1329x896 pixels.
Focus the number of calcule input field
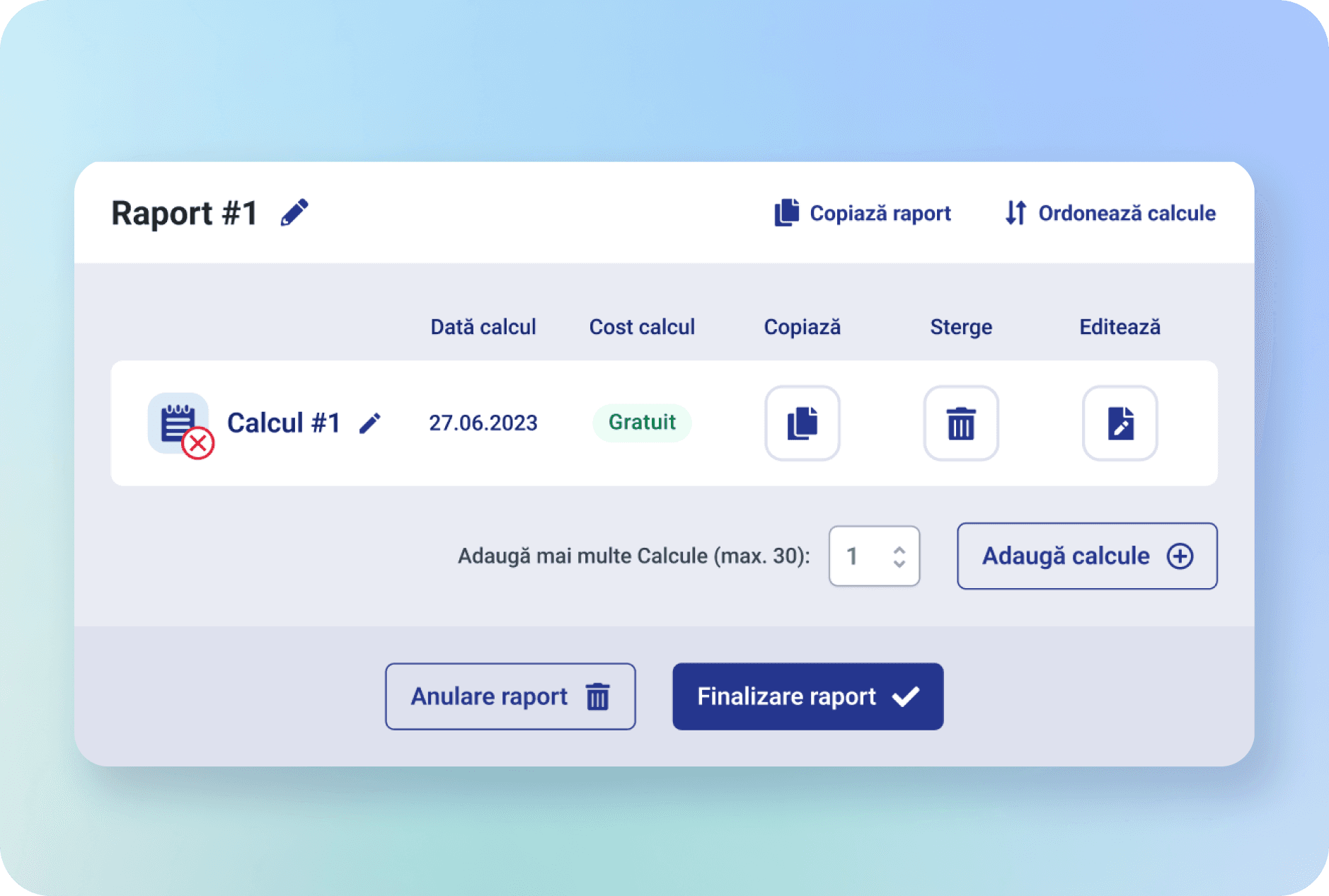pyautogui.click(x=860, y=556)
